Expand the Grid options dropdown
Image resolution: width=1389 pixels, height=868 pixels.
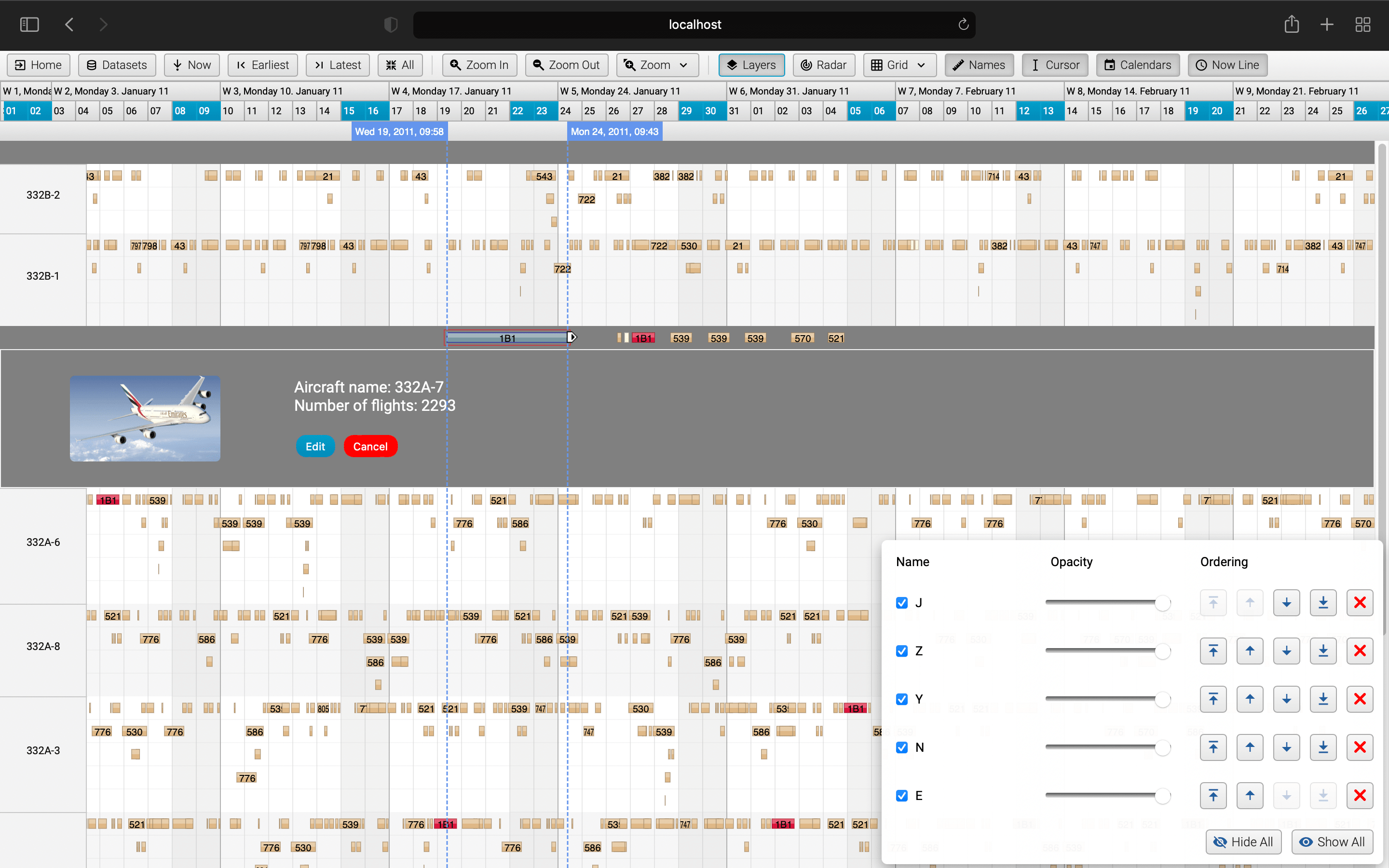[898, 65]
